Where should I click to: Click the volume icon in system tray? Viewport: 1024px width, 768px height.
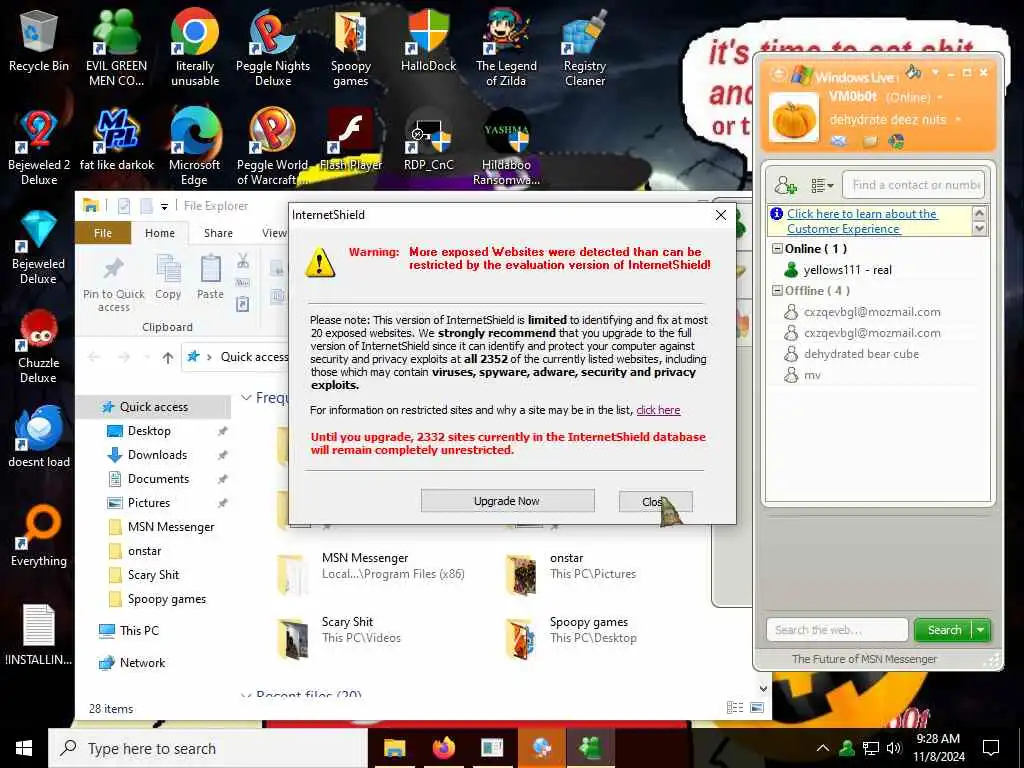[894, 748]
